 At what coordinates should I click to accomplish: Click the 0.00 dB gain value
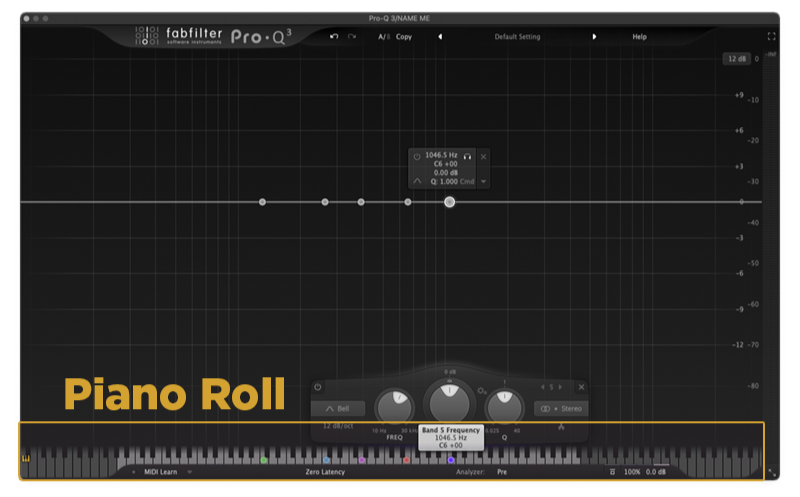[x=445, y=172]
